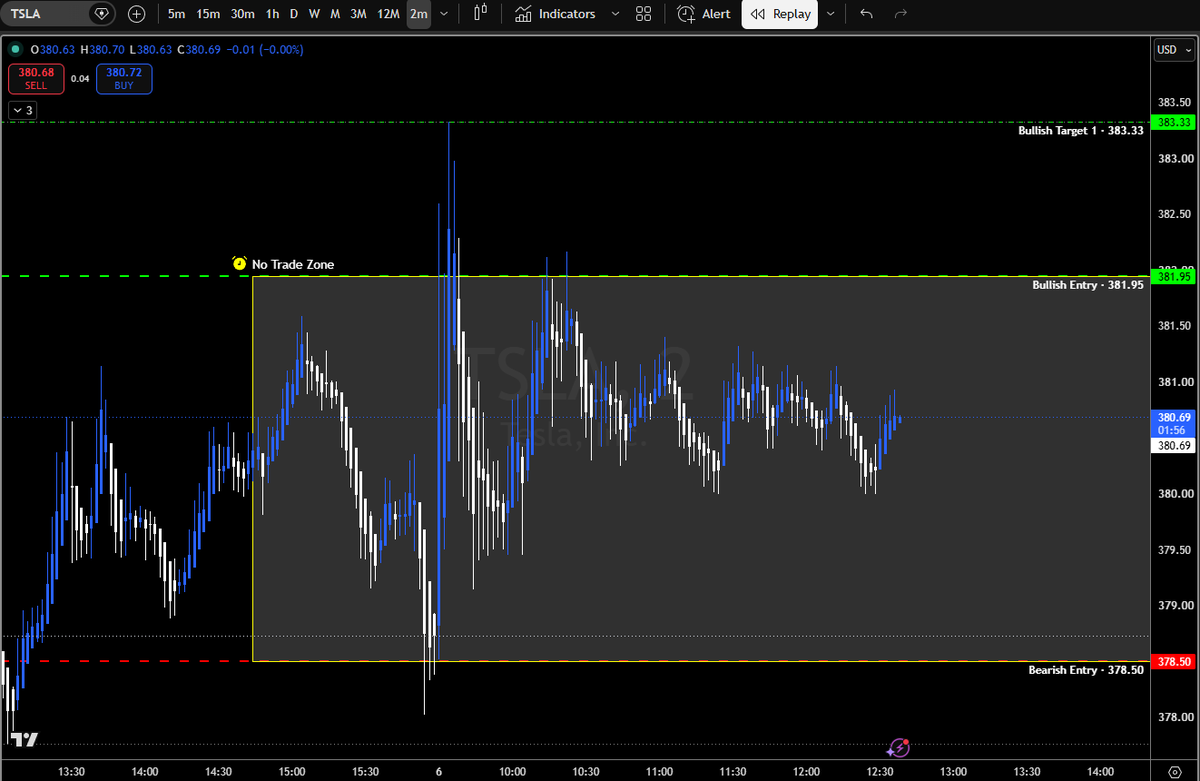Screen dimensions: 1200x781
Task: Open the TSLA symbol search
Action: click(x=27, y=14)
